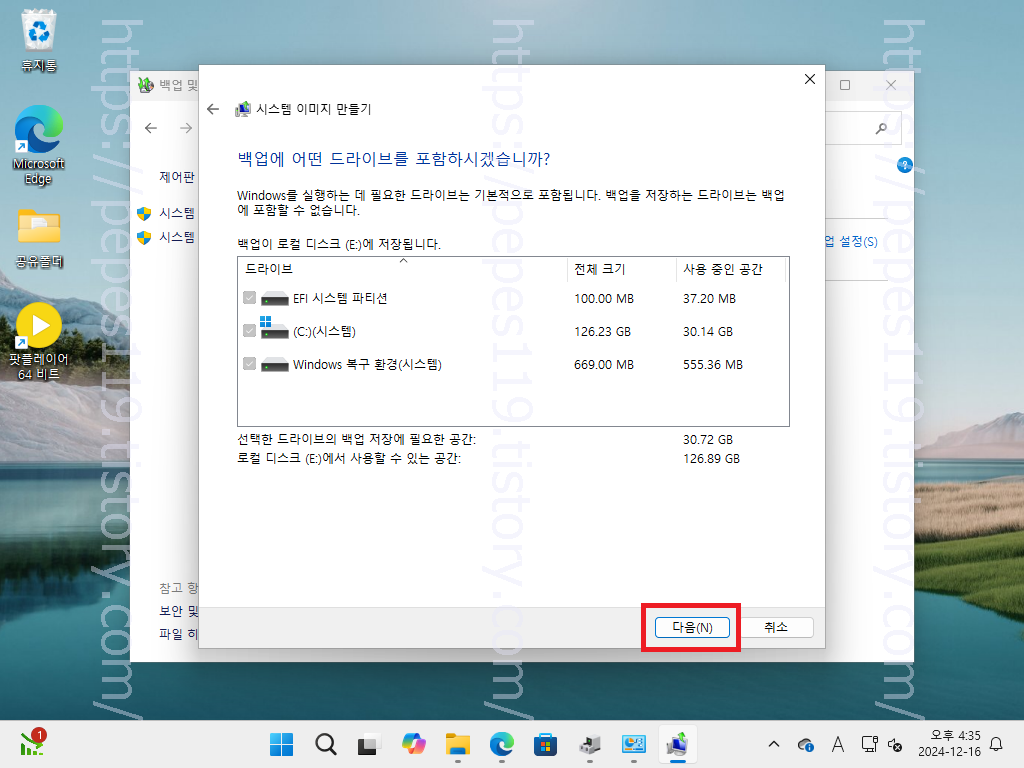
Task: Switch input language with A indicator
Action: coord(837,744)
